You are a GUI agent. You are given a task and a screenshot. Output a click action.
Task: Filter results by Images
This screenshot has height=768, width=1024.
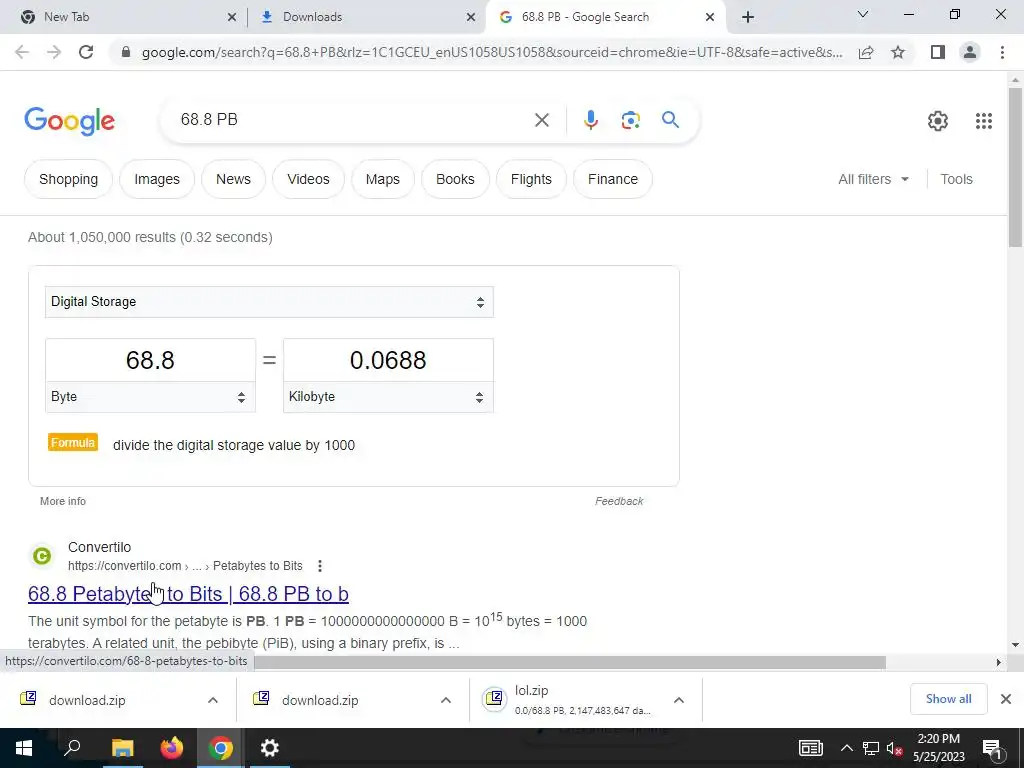tap(157, 179)
